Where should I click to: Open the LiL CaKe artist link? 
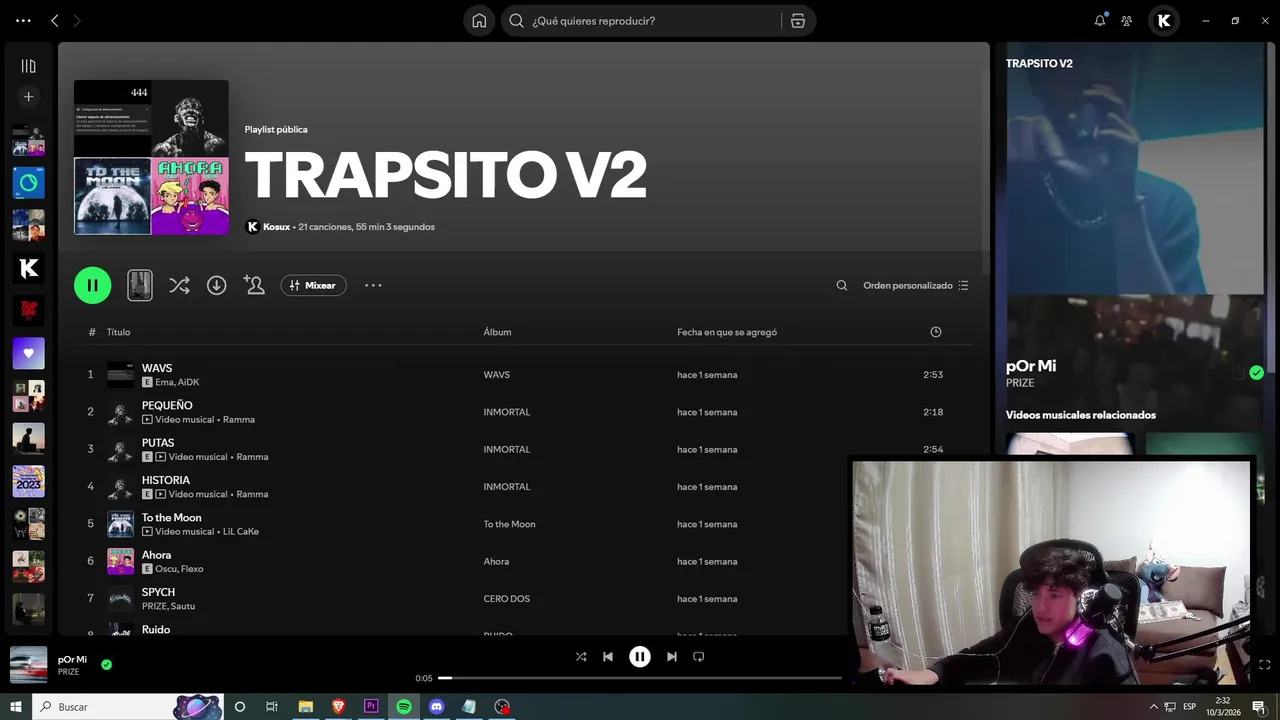coord(241,531)
